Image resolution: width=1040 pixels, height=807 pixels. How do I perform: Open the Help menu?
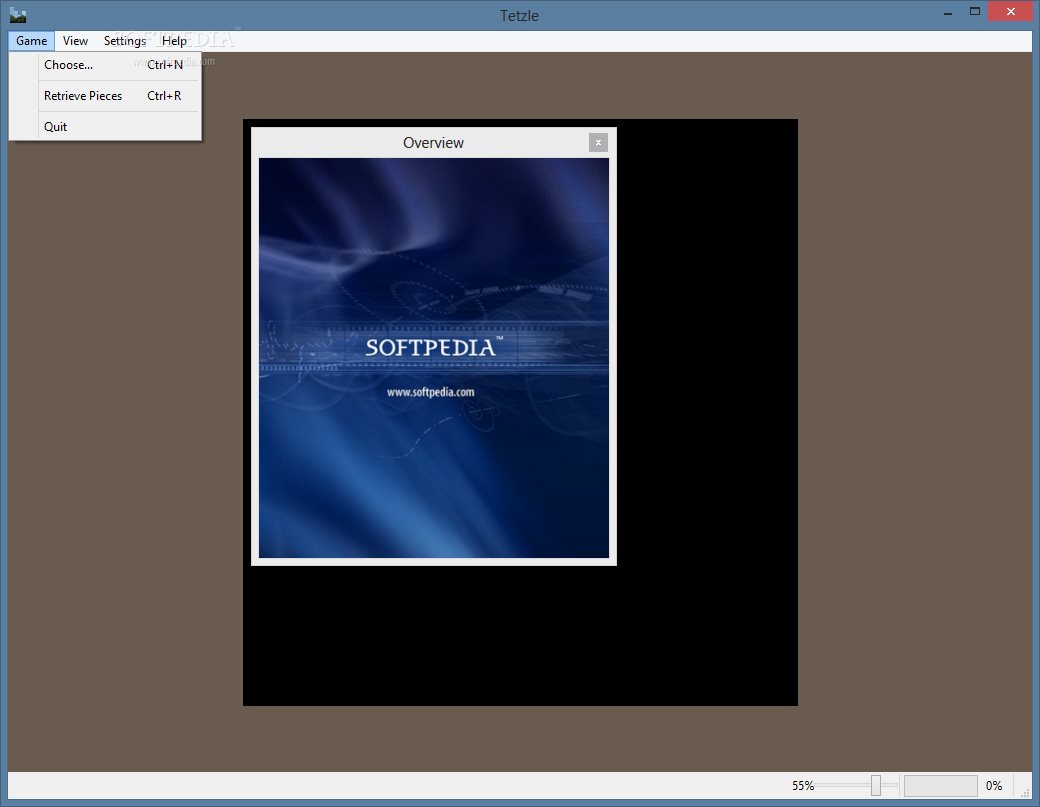[x=174, y=41]
